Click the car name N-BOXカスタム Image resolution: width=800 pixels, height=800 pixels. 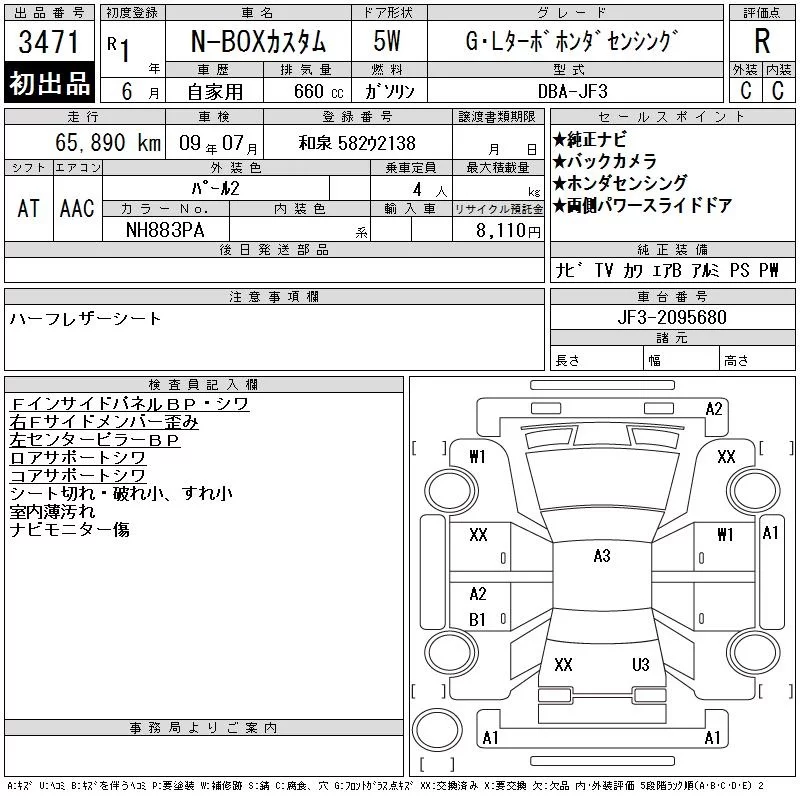pos(258,42)
